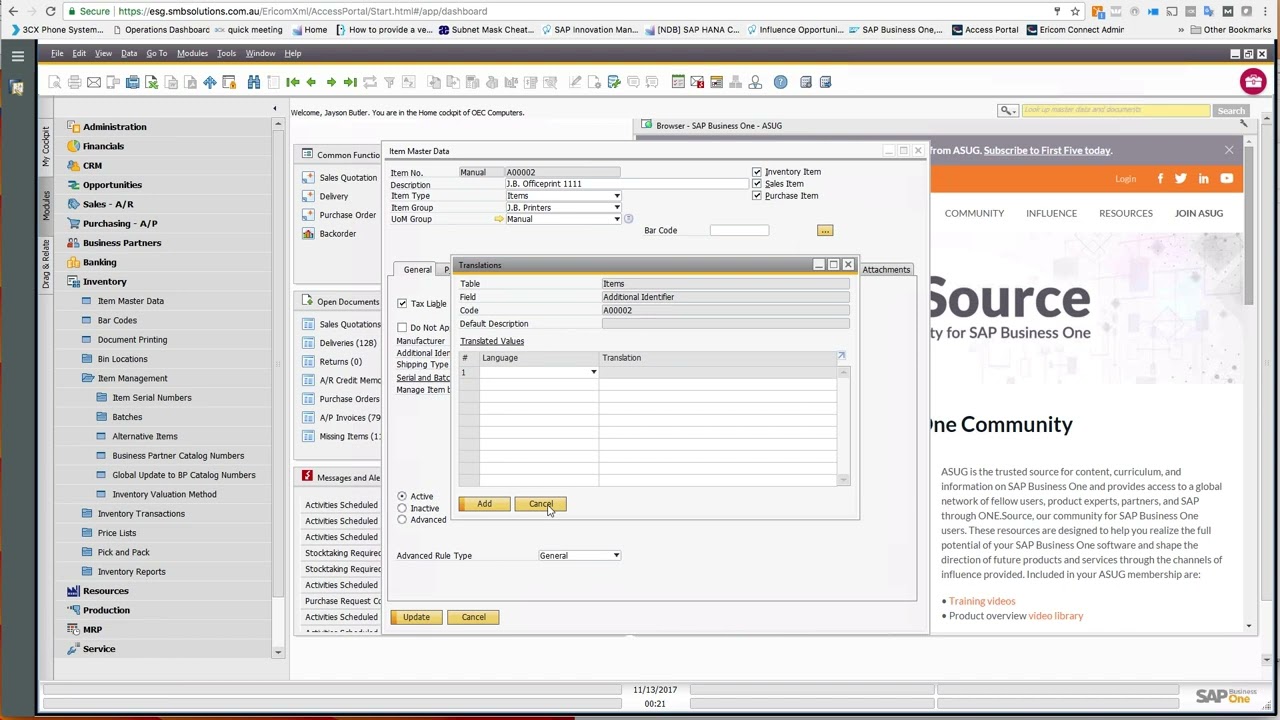The height and width of the screenshot is (720, 1280).
Task: Click the Print Preview toolbar icon
Action: pos(55,82)
